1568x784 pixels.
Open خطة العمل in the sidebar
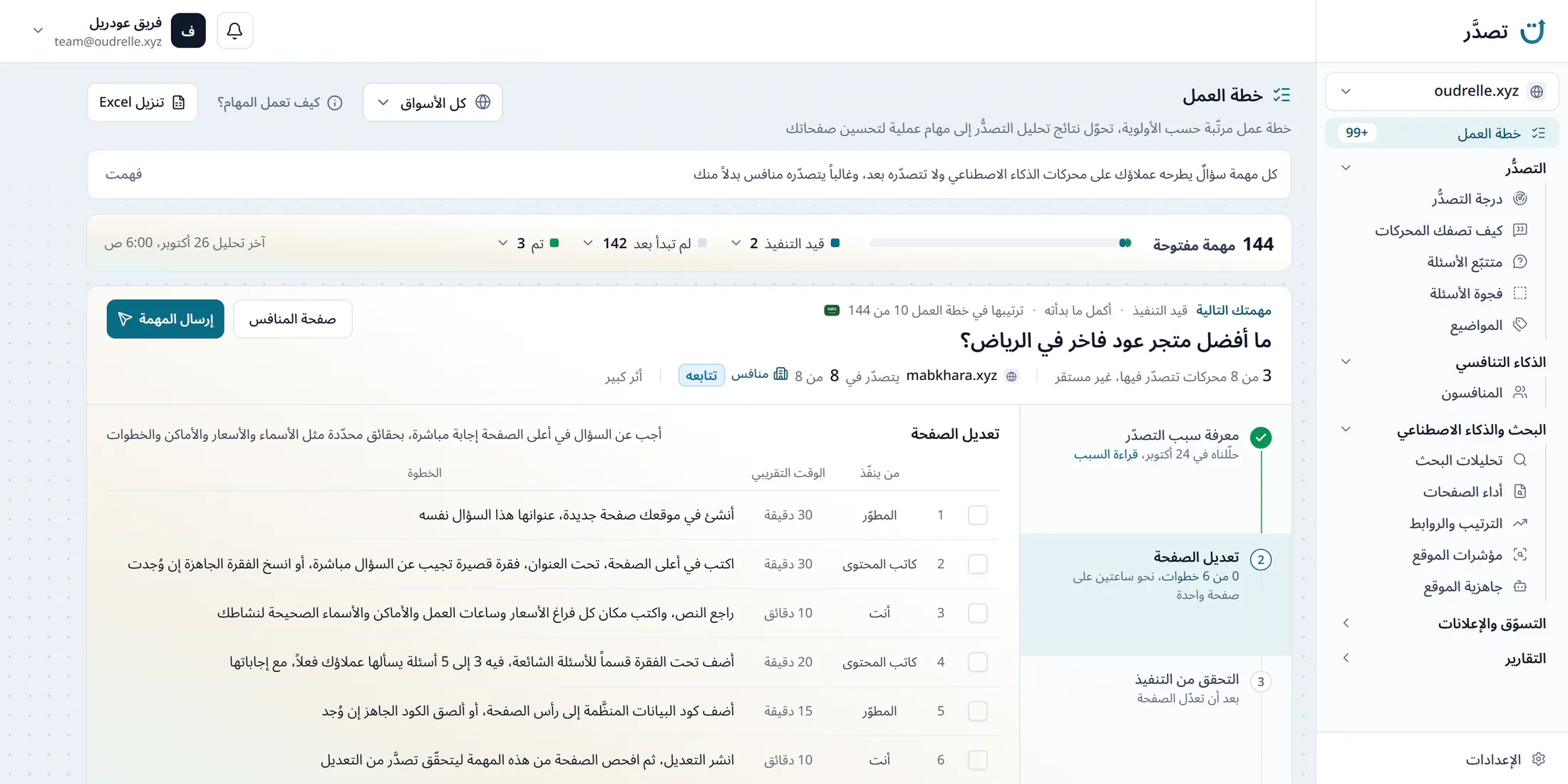(x=1442, y=133)
